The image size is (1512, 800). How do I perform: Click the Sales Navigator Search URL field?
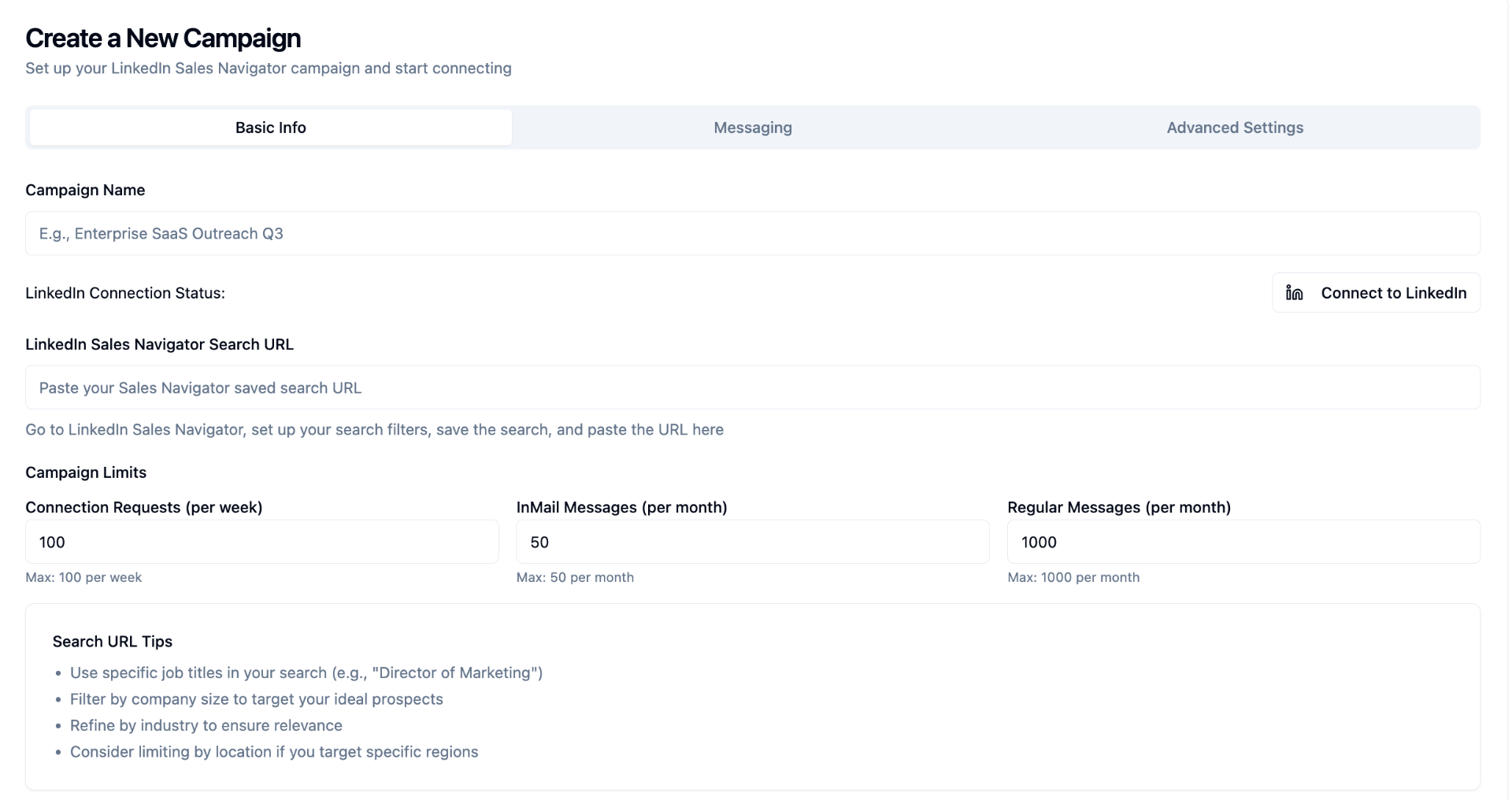(753, 387)
